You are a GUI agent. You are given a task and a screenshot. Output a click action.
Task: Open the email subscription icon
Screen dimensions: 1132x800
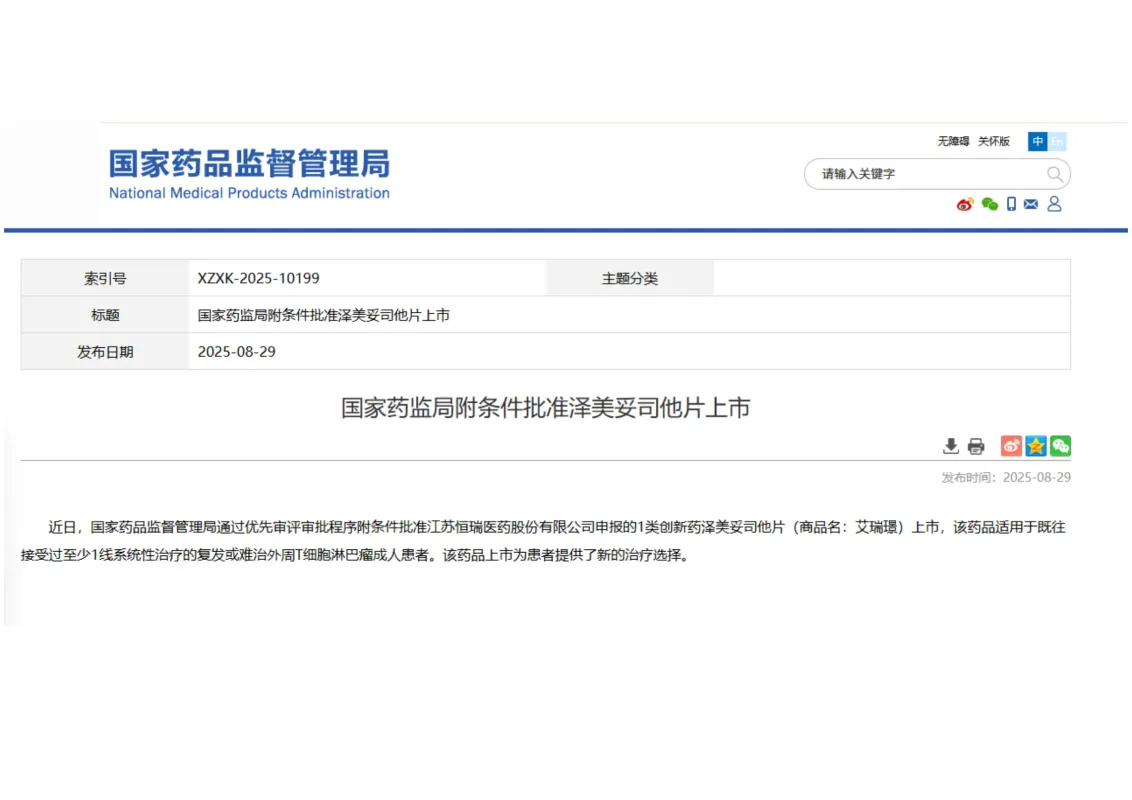coord(1031,204)
